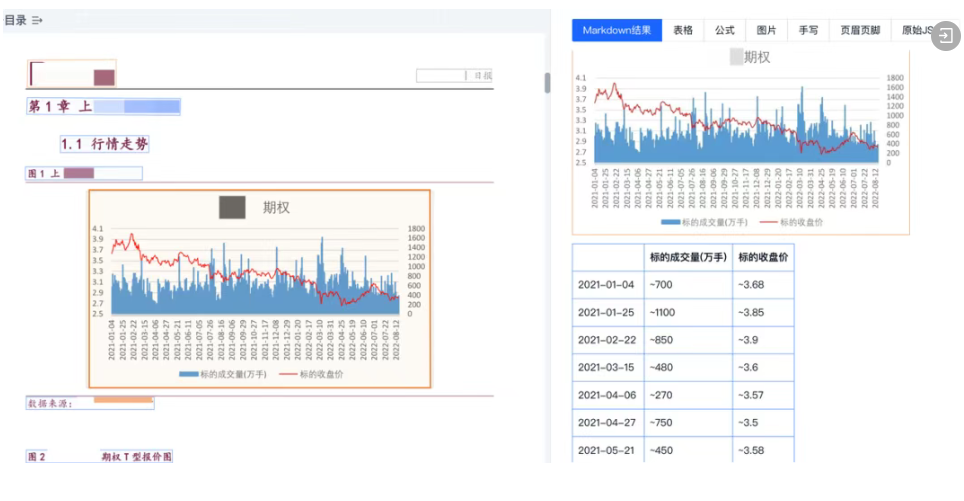Click the exit arrow icon at top right
This screenshot has width=964, height=501.
944,37
